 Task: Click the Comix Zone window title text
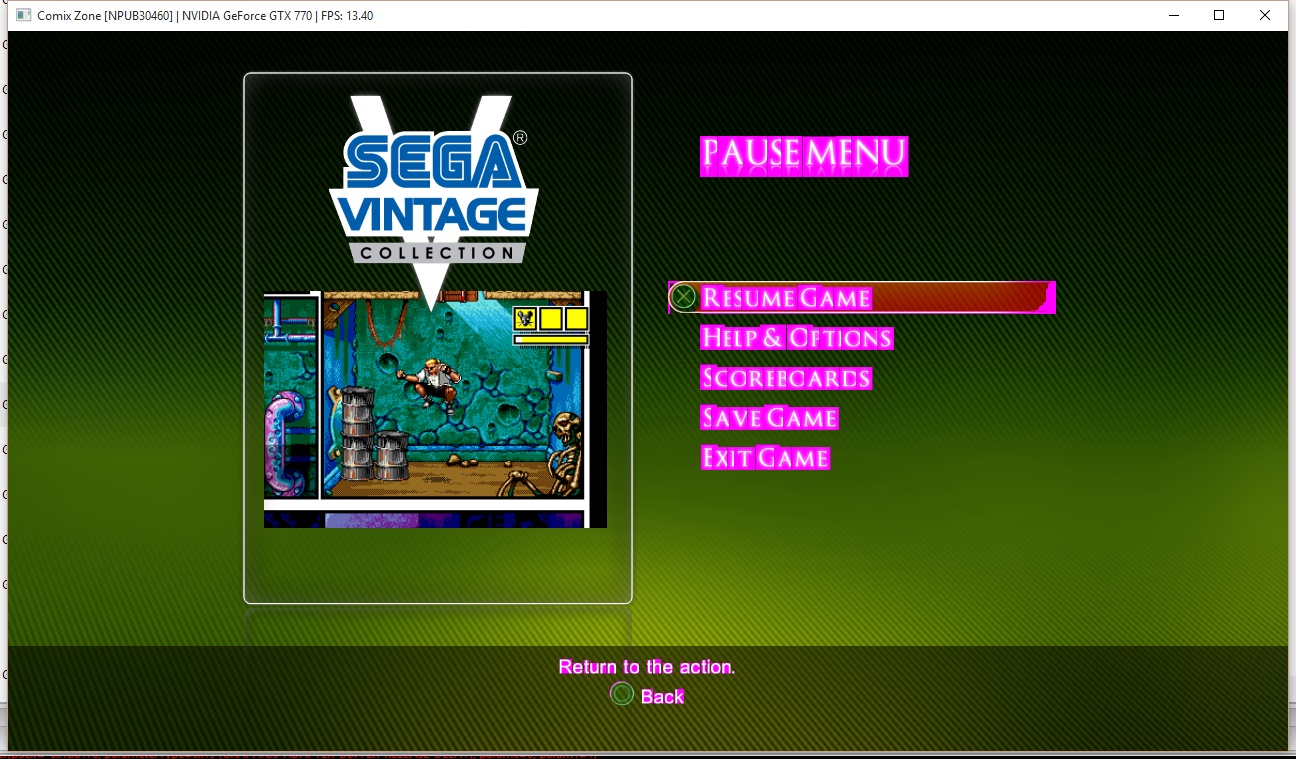point(205,15)
